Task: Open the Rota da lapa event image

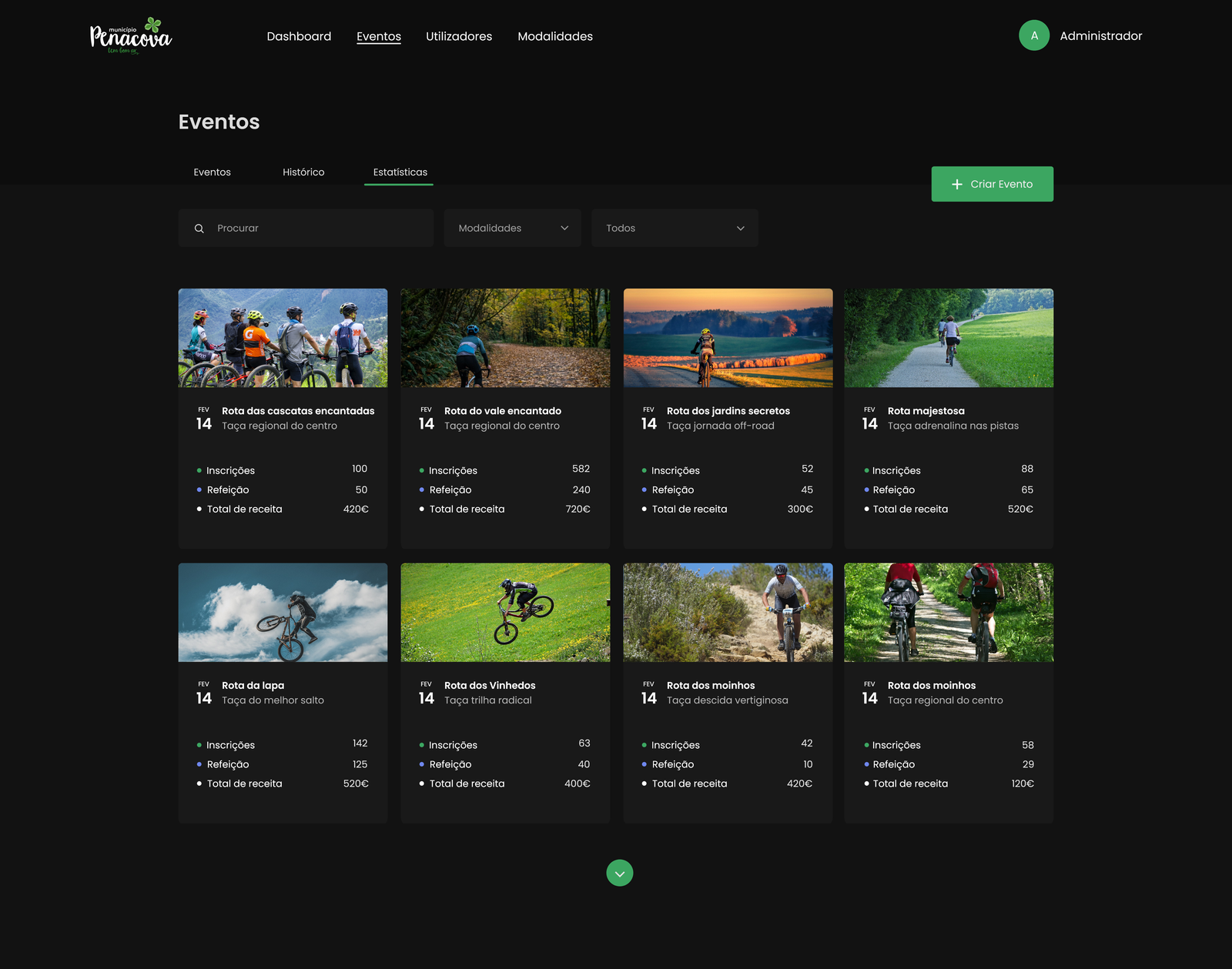Action: click(283, 612)
